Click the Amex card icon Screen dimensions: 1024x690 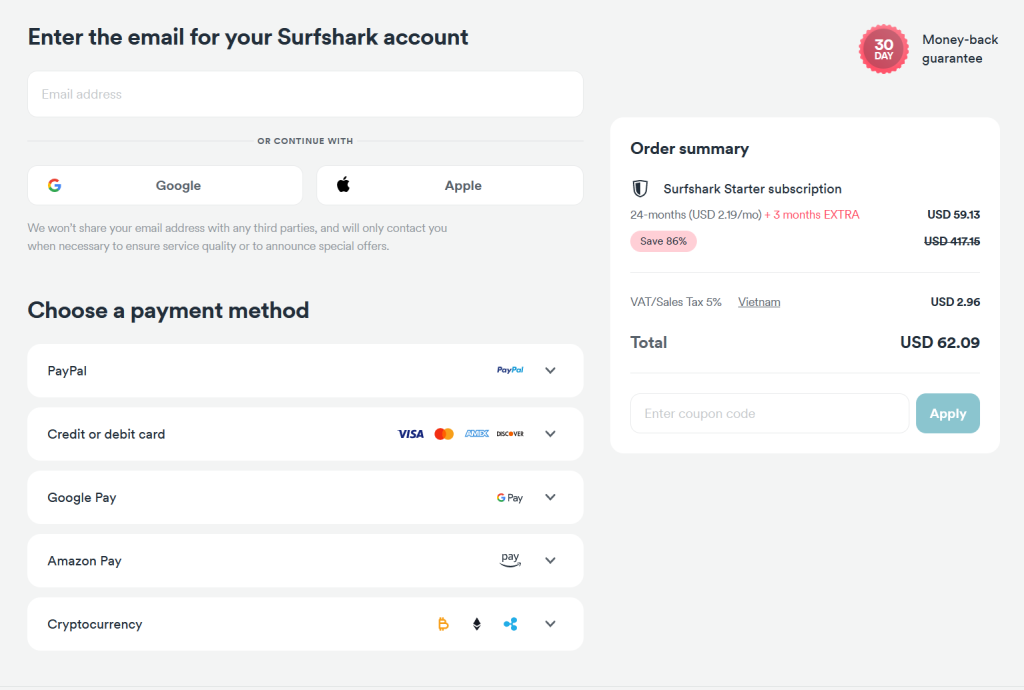[476, 433]
